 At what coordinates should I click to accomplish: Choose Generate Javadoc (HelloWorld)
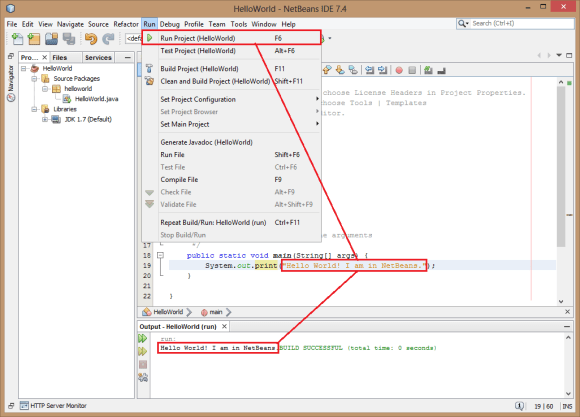click(x=232, y=142)
